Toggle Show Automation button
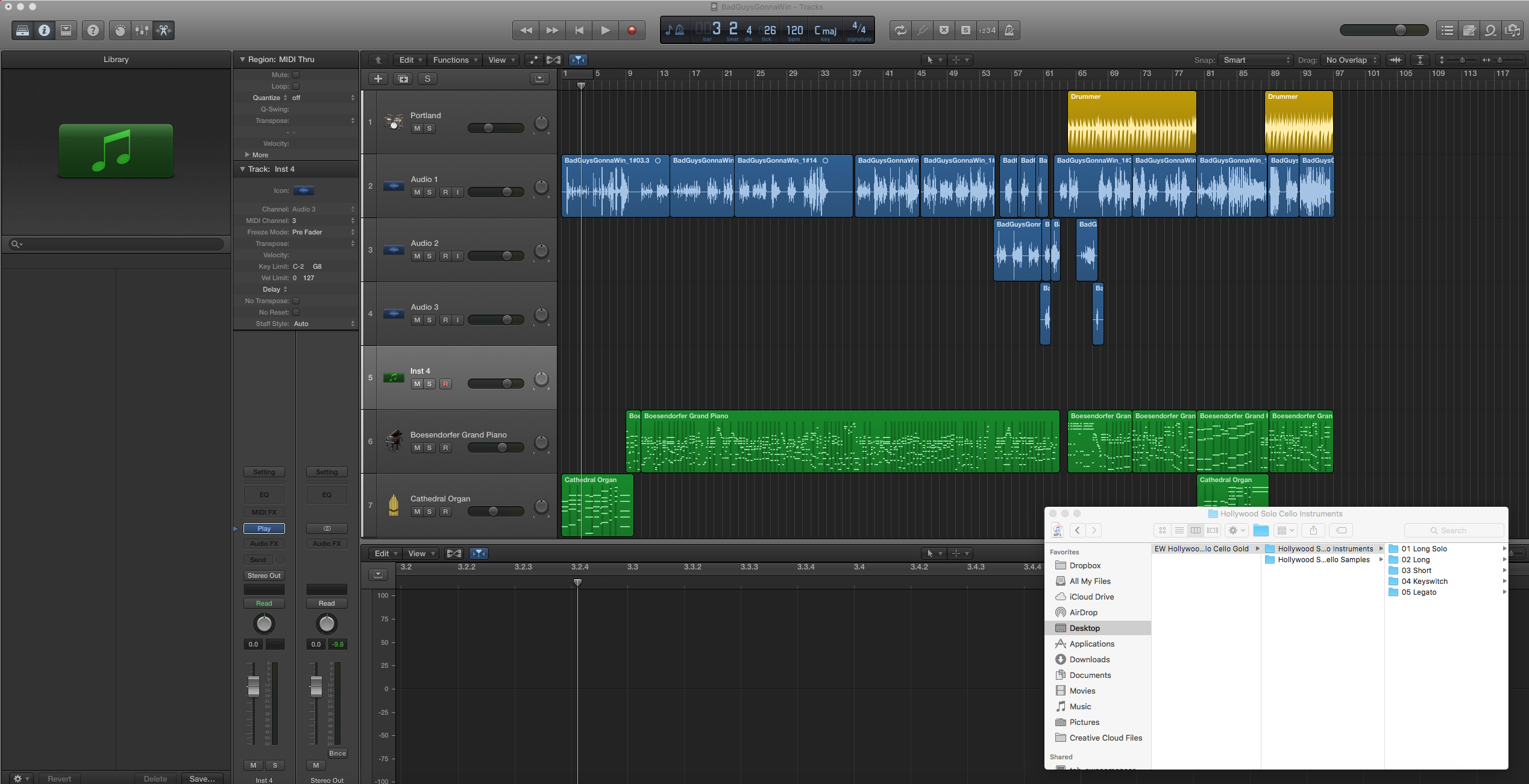1529x784 pixels. [533, 60]
